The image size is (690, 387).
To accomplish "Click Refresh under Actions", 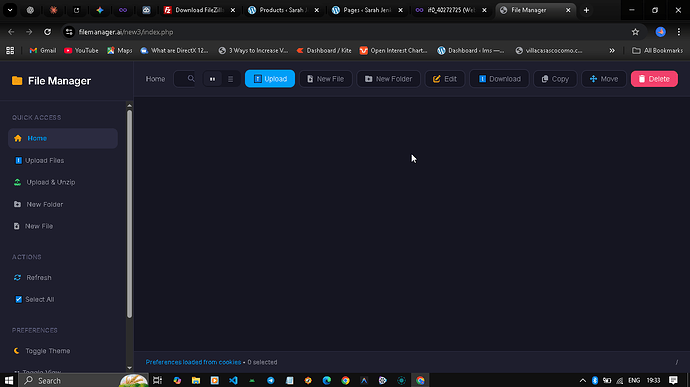I will click(63, 277).
